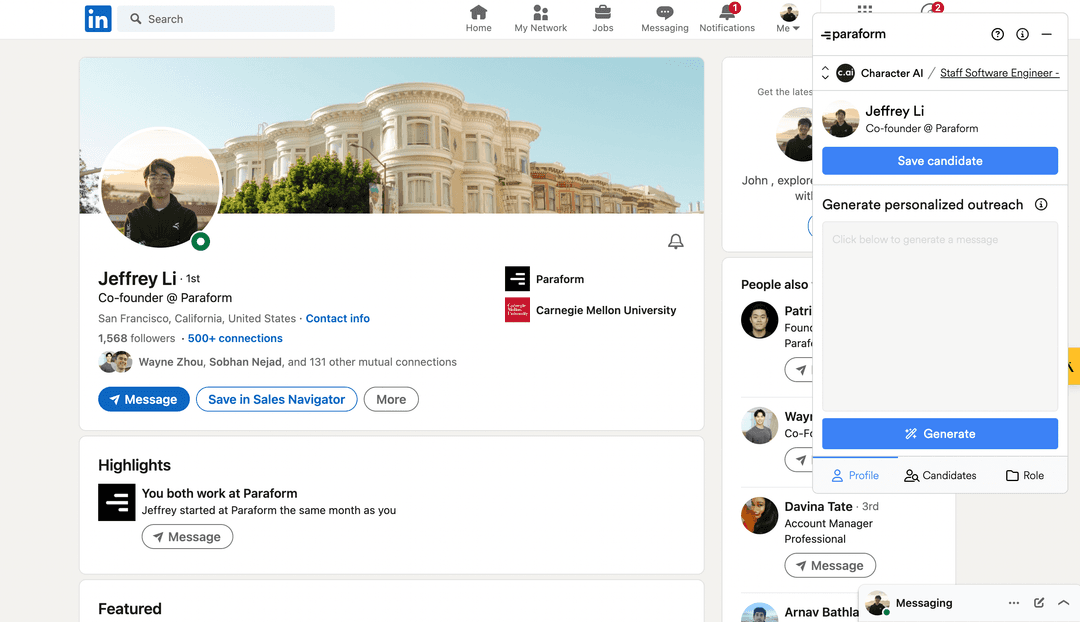
Task: Switch to the Candidates tab in Paraform
Action: [x=939, y=475]
